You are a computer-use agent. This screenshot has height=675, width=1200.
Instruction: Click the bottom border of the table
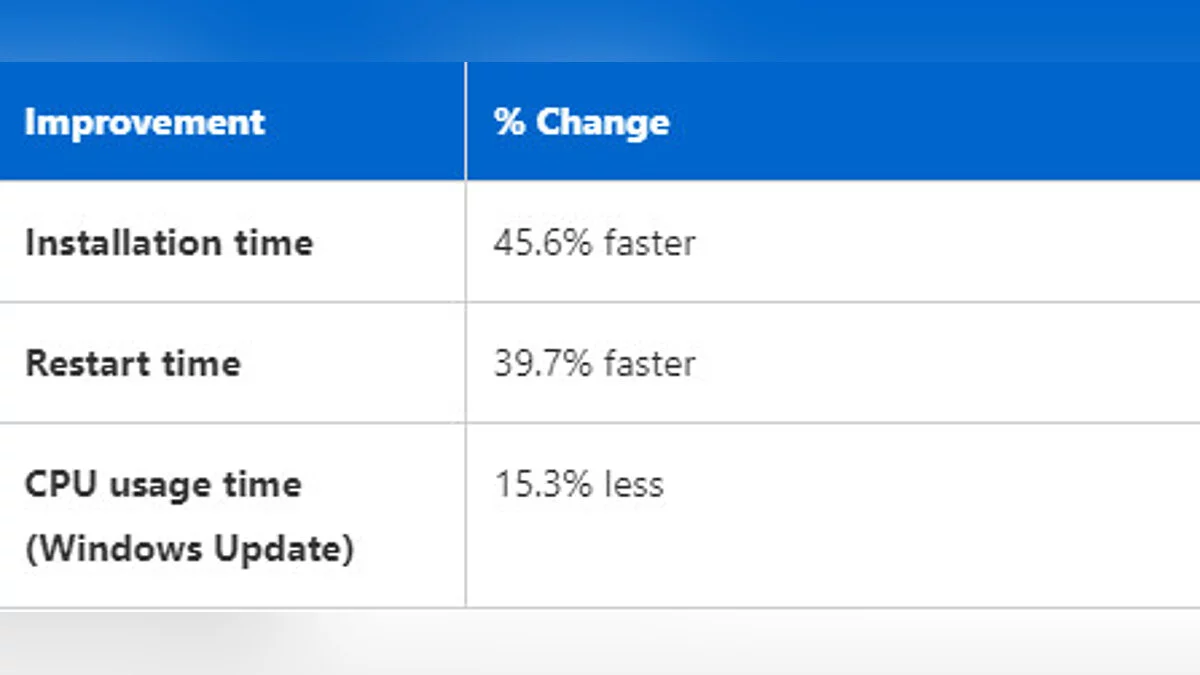(x=600, y=607)
